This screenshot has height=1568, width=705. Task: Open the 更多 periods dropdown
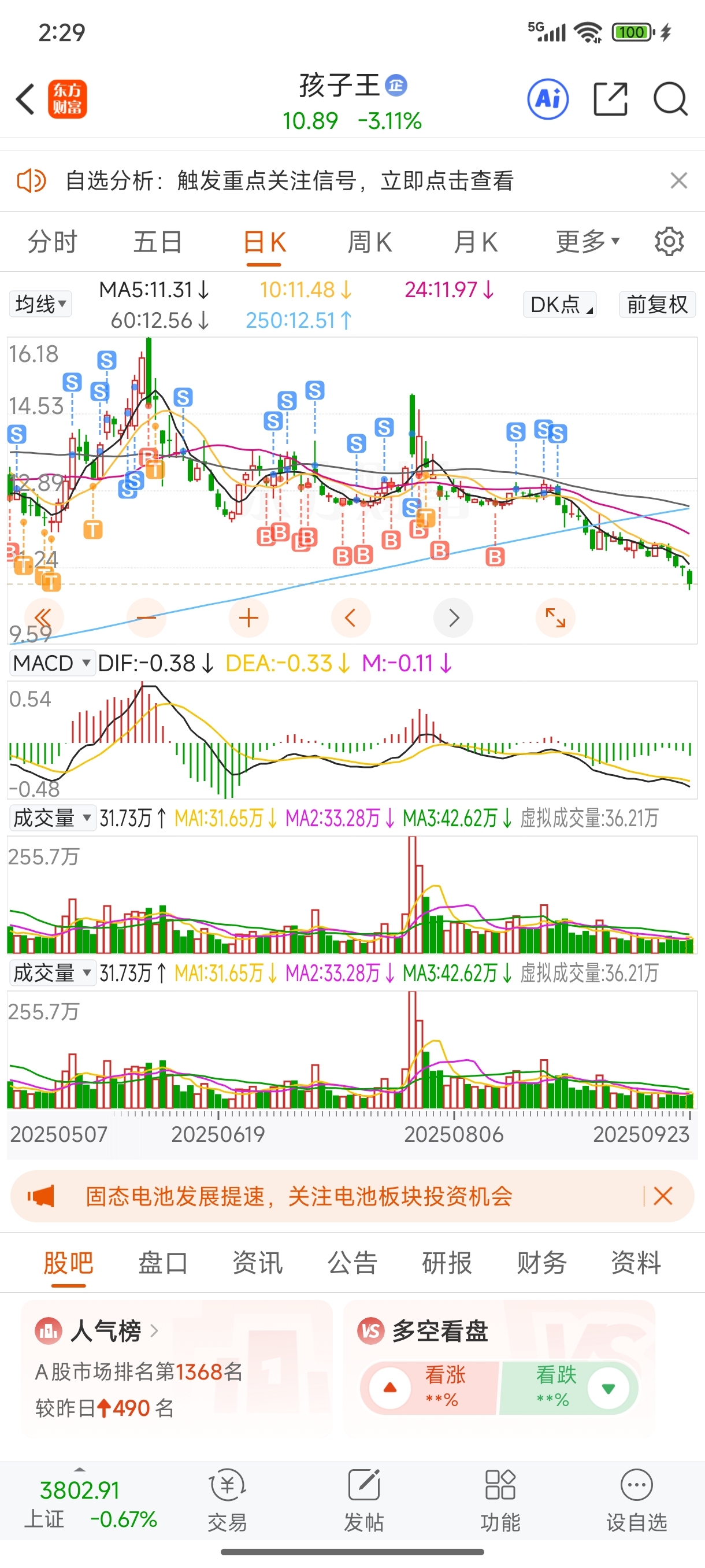[x=588, y=242]
